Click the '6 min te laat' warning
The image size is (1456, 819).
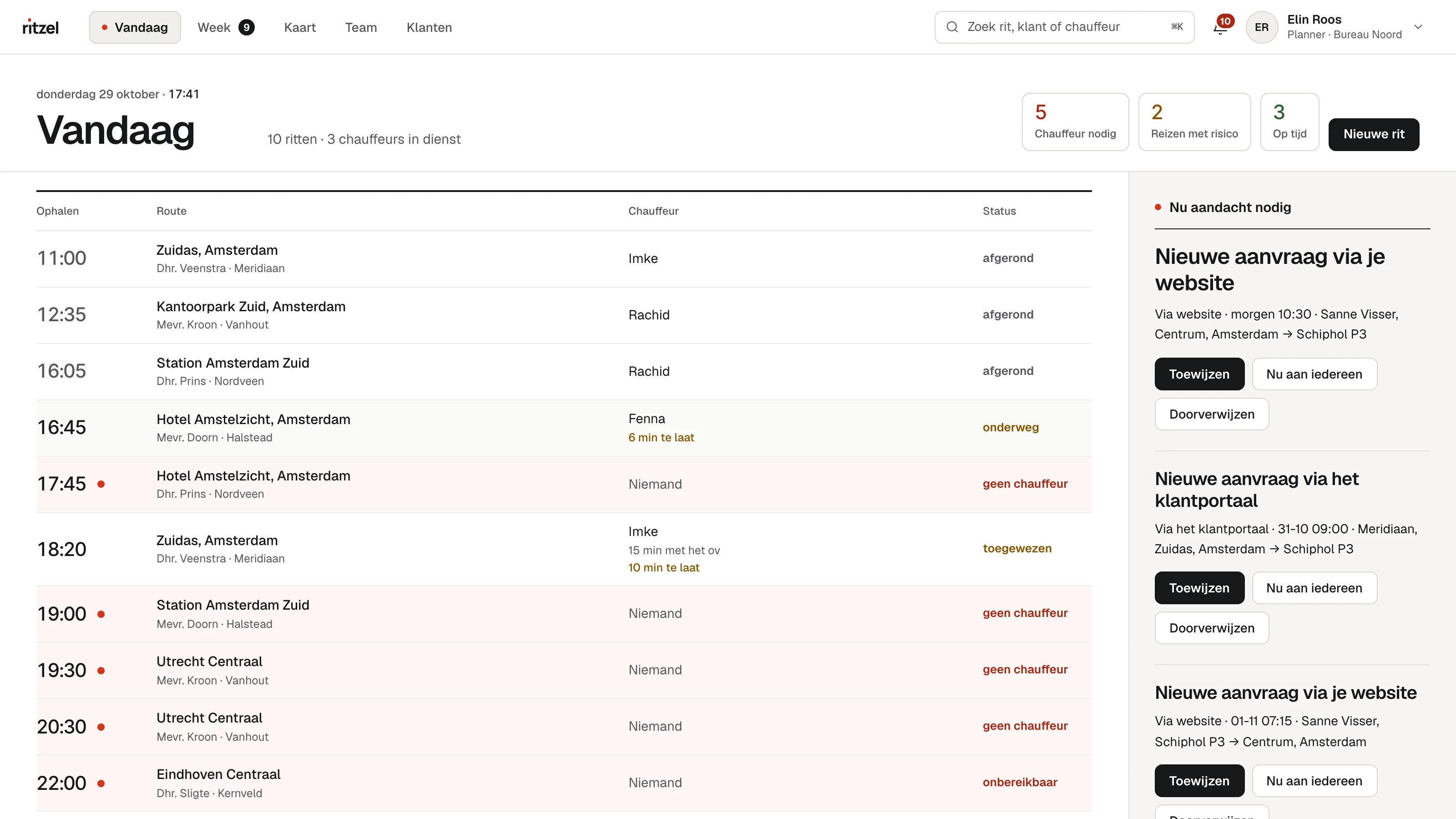click(x=661, y=437)
